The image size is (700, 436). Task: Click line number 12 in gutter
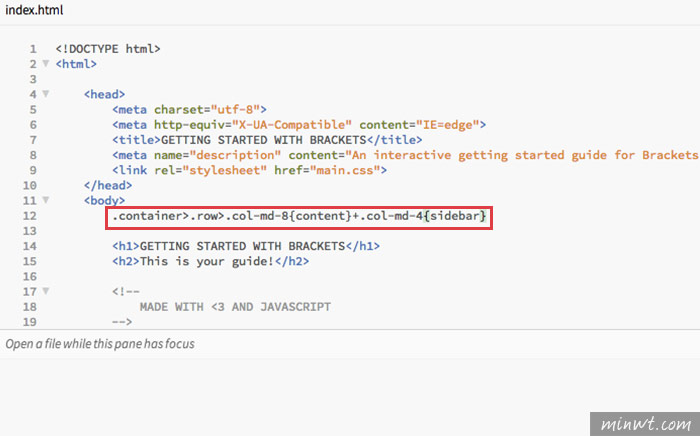tap(29, 216)
